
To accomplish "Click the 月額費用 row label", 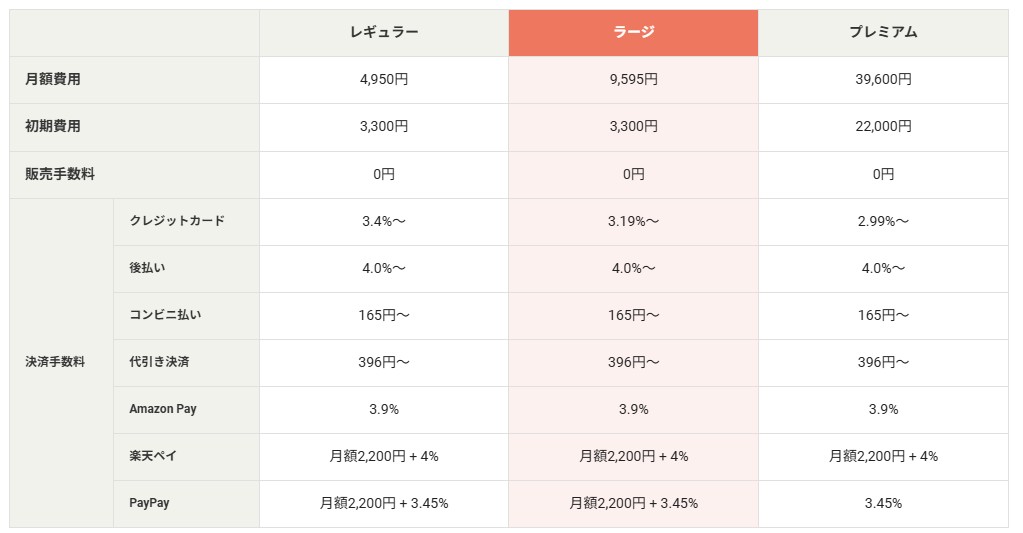I will tap(53, 80).
